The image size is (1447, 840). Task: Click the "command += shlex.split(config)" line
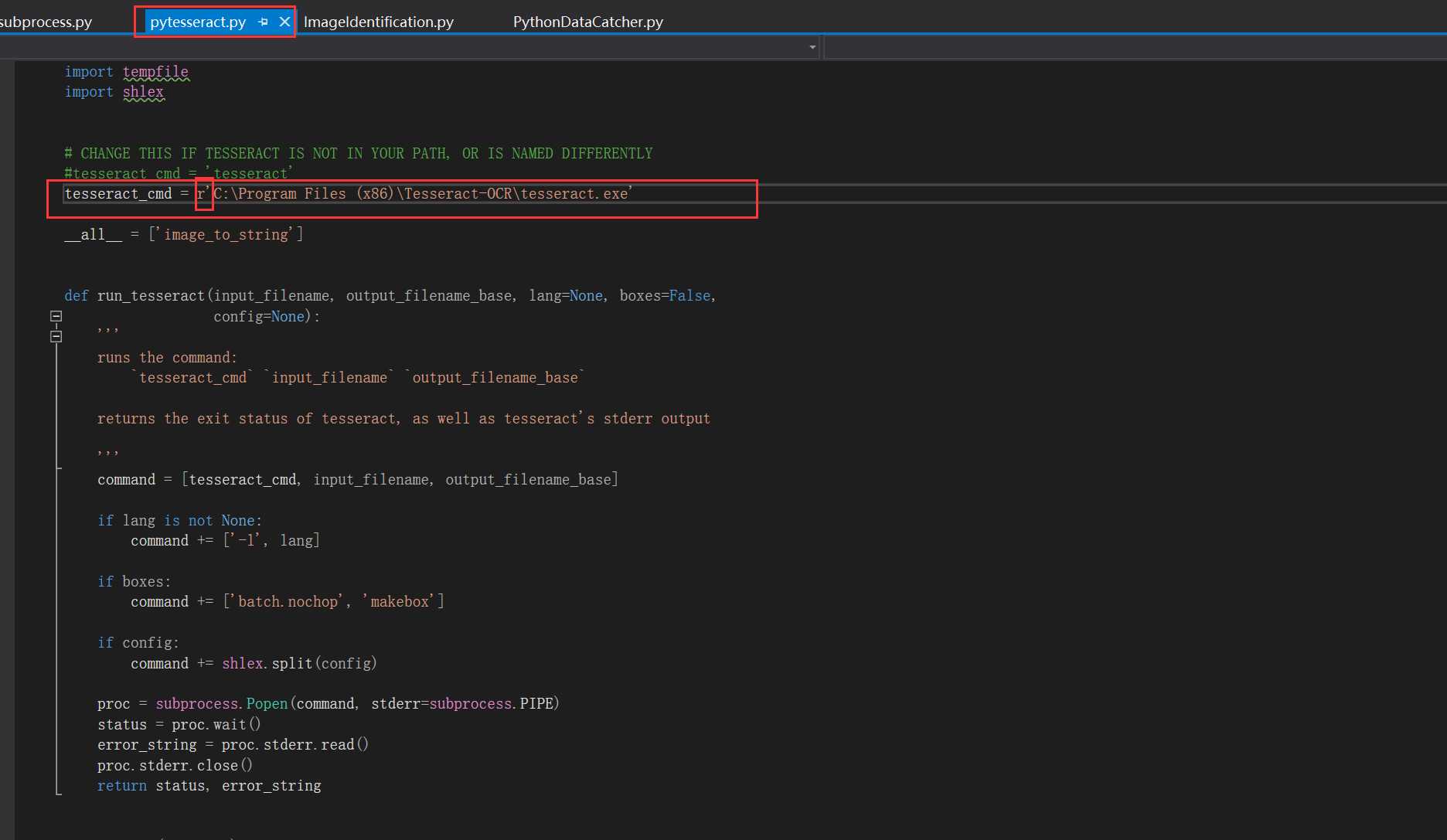(x=254, y=663)
